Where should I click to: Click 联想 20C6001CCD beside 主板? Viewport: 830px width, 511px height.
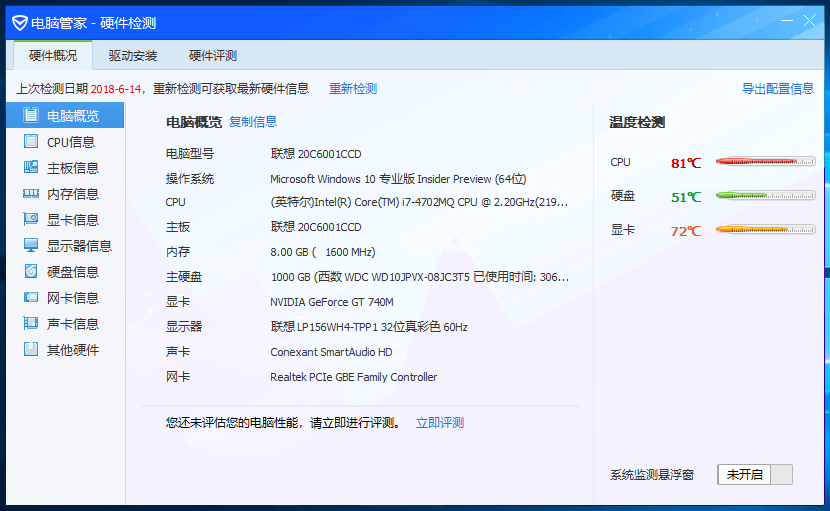[316, 227]
